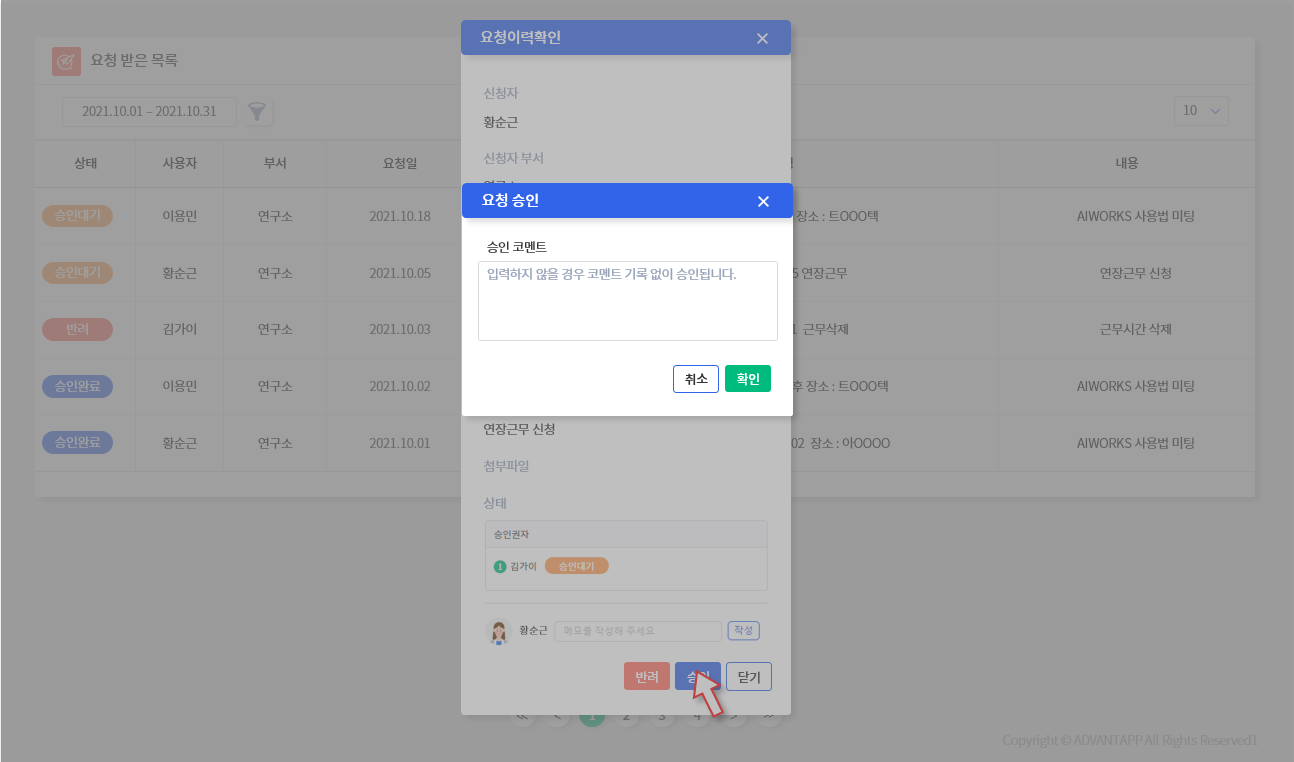Click date 2021.10.03 in the table

coord(400,329)
